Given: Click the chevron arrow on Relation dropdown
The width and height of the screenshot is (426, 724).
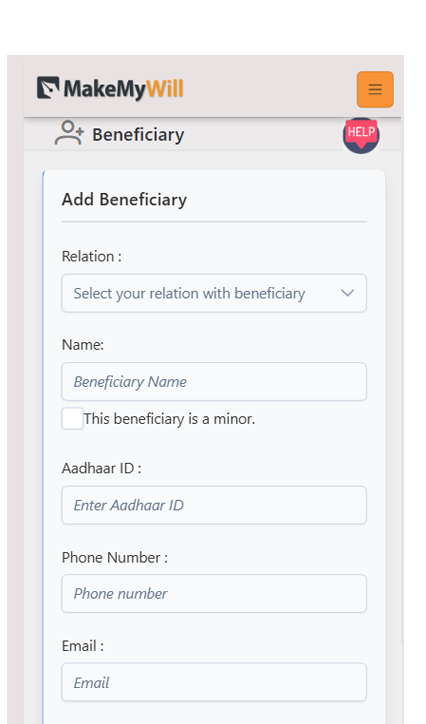Looking at the screenshot, I should click(x=347, y=293).
